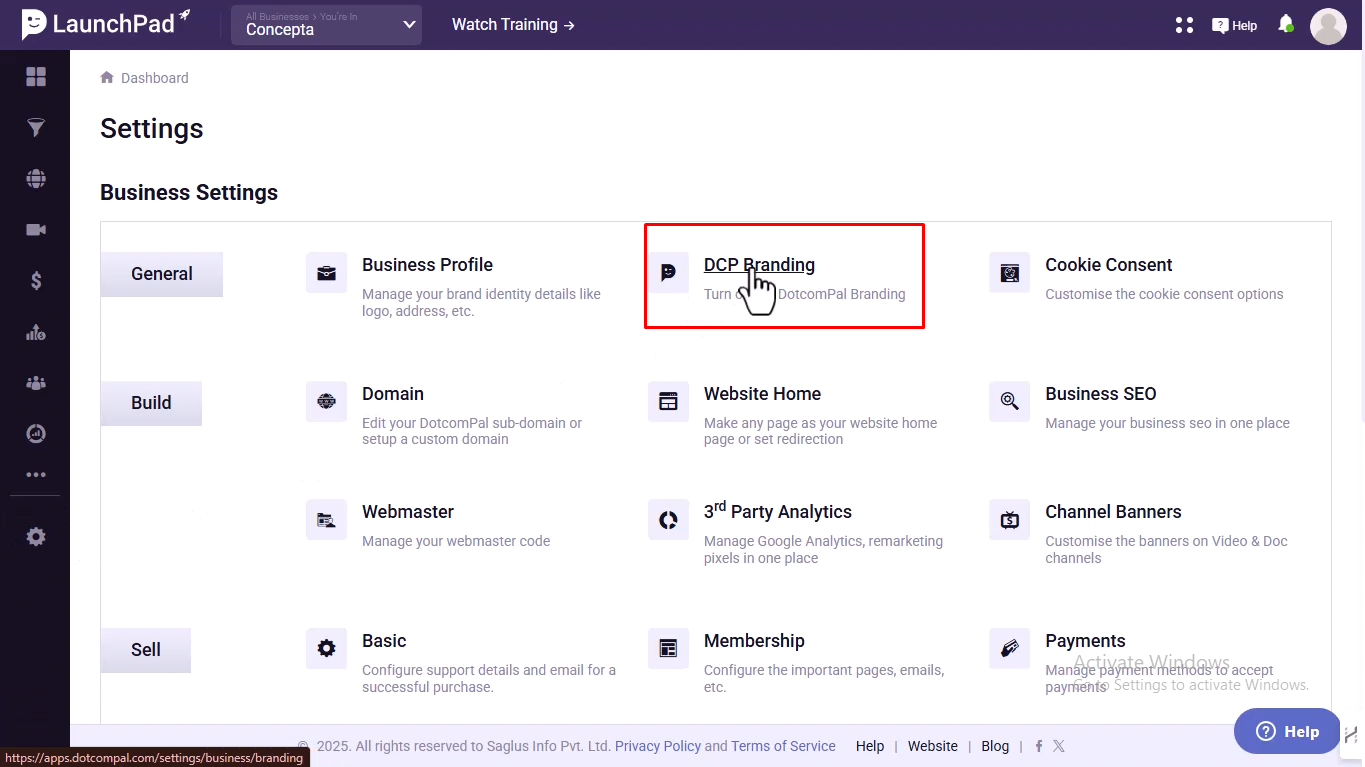Select the Build settings tab
The width and height of the screenshot is (1365, 767).
tap(151, 403)
